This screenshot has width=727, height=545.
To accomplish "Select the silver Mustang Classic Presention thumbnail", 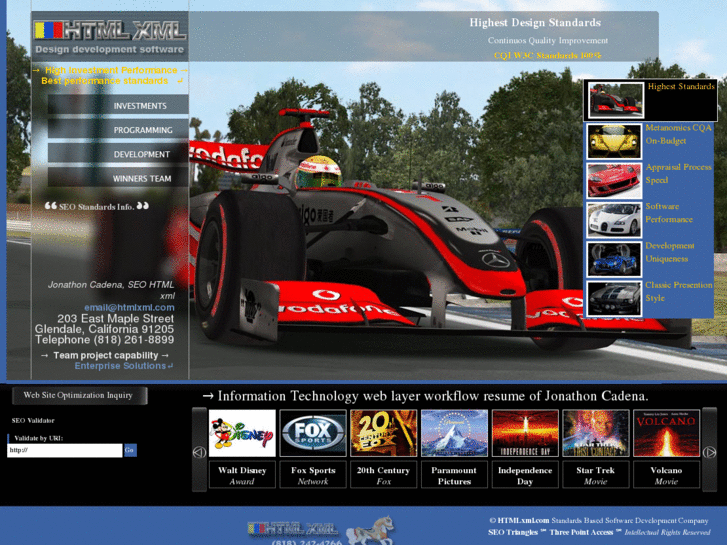I will click(x=614, y=299).
